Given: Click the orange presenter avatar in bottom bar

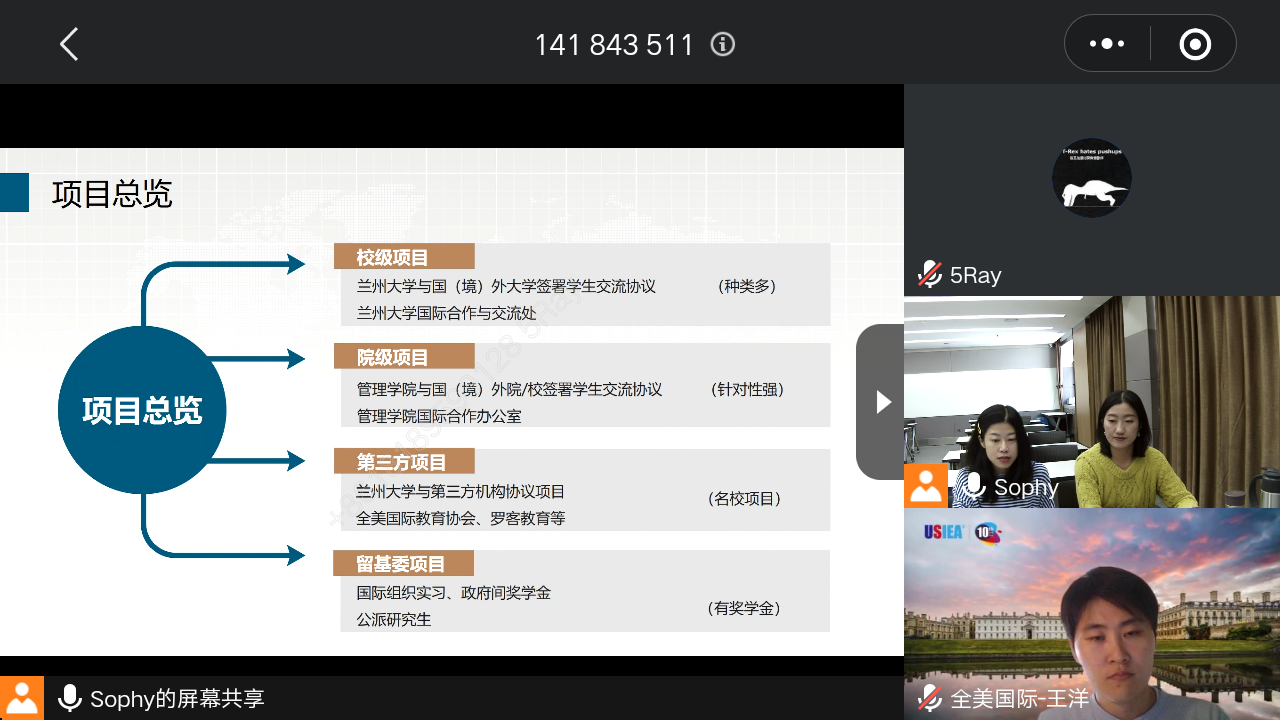Looking at the screenshot, I should click(x=22, y=698).
